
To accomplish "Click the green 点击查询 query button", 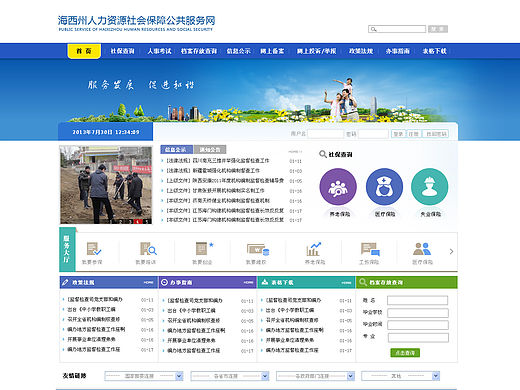I will pos(405,353).
